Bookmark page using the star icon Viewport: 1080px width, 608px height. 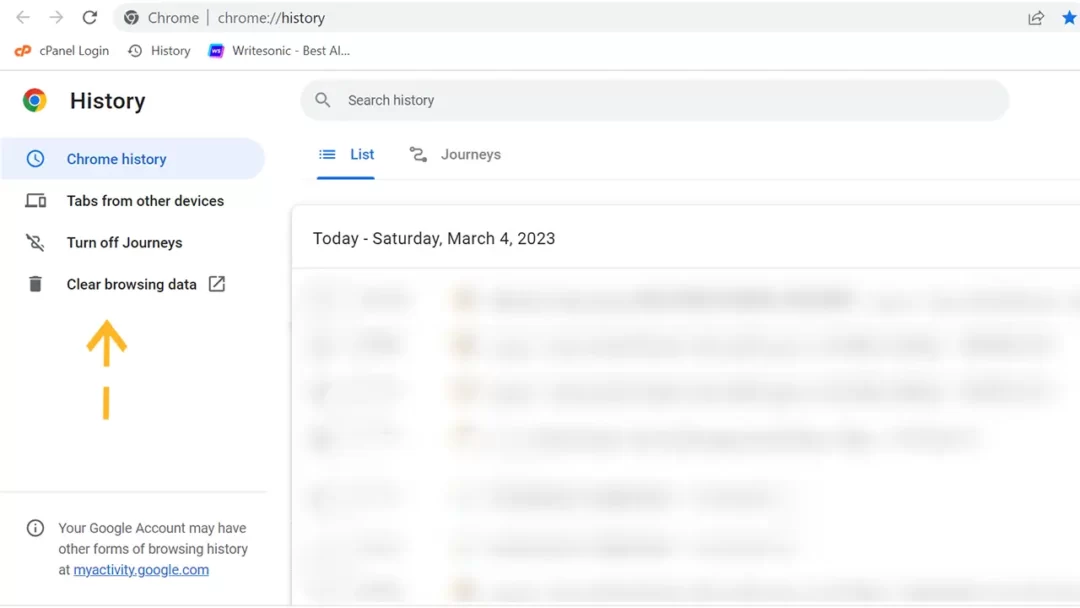(x=1068, y=18)
